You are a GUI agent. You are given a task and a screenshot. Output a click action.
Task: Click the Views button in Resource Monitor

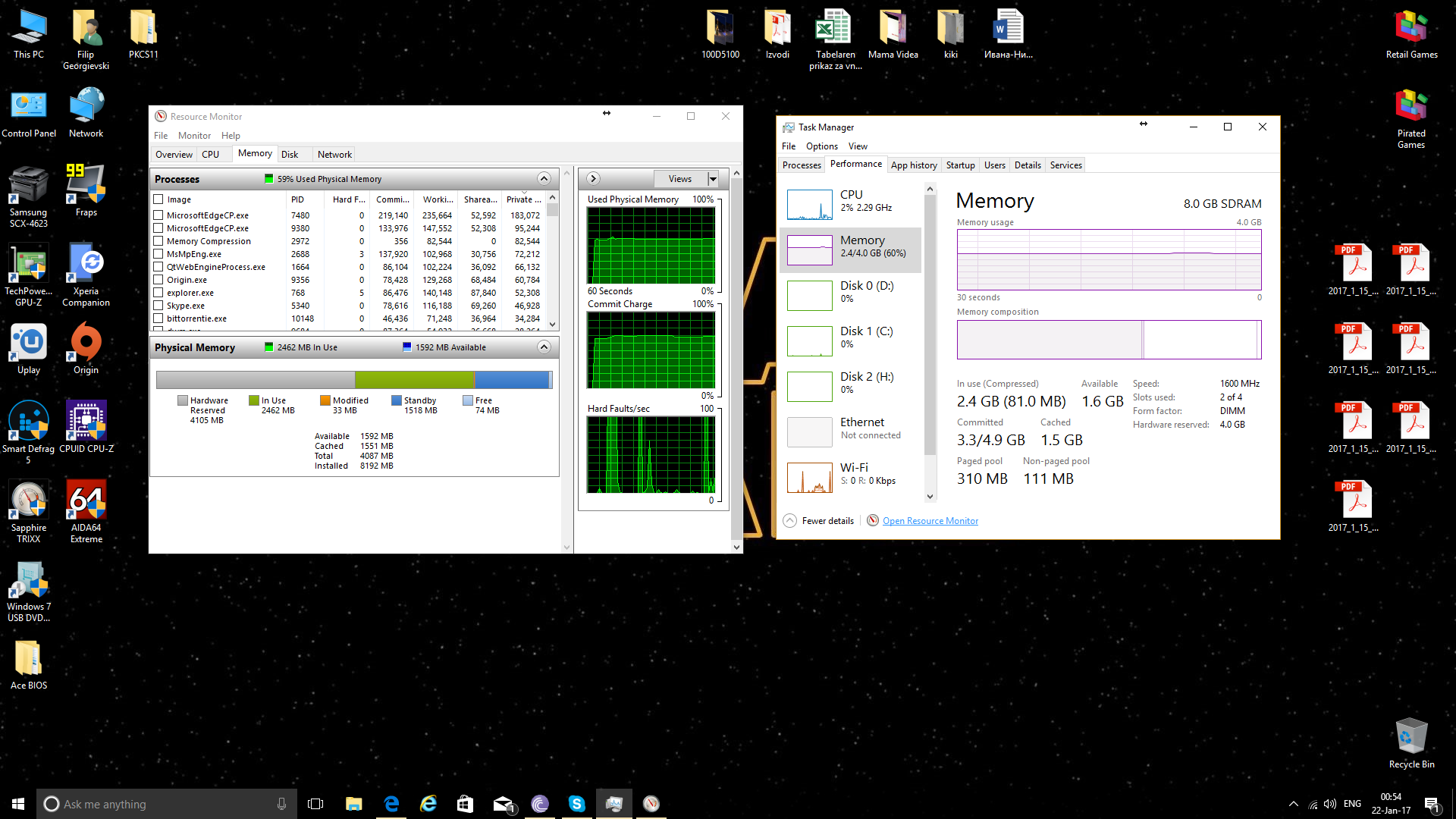(680, 179)
